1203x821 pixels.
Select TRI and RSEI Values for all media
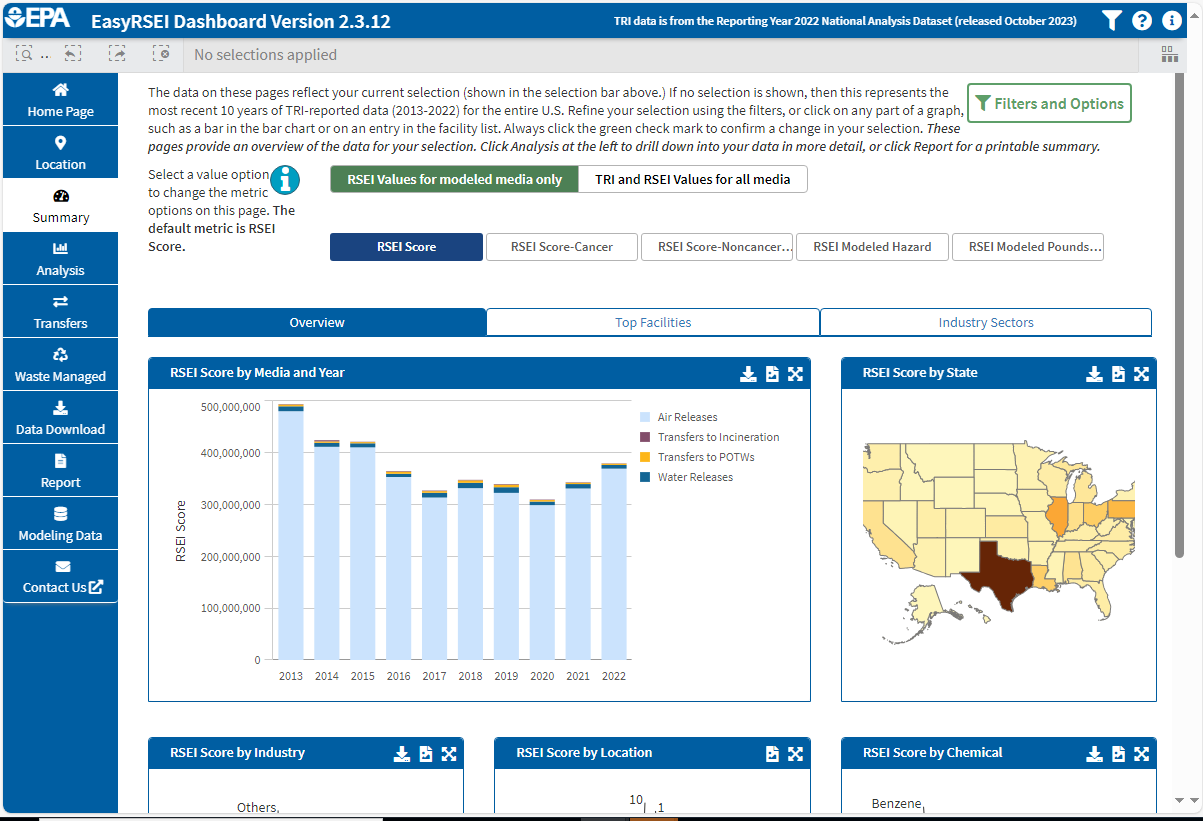tap(692, 179)
